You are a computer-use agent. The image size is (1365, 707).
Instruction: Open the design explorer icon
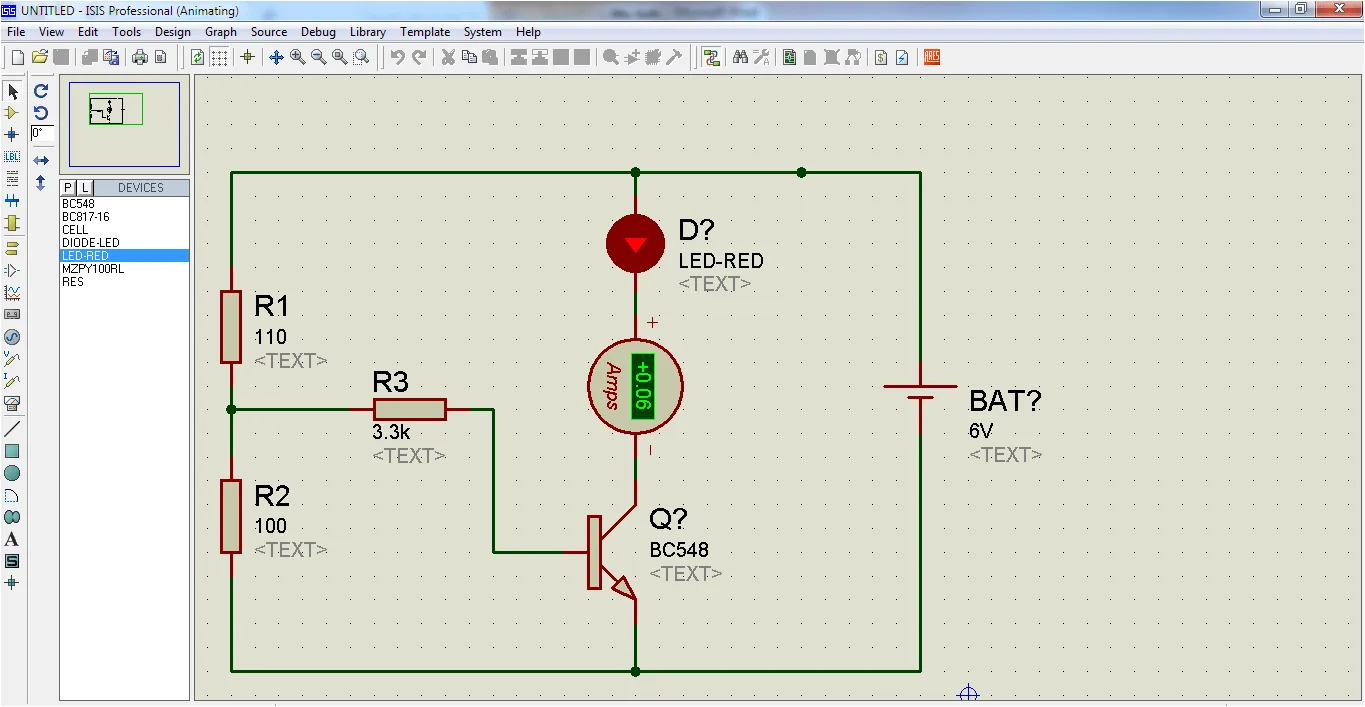[x=790, y=57]
